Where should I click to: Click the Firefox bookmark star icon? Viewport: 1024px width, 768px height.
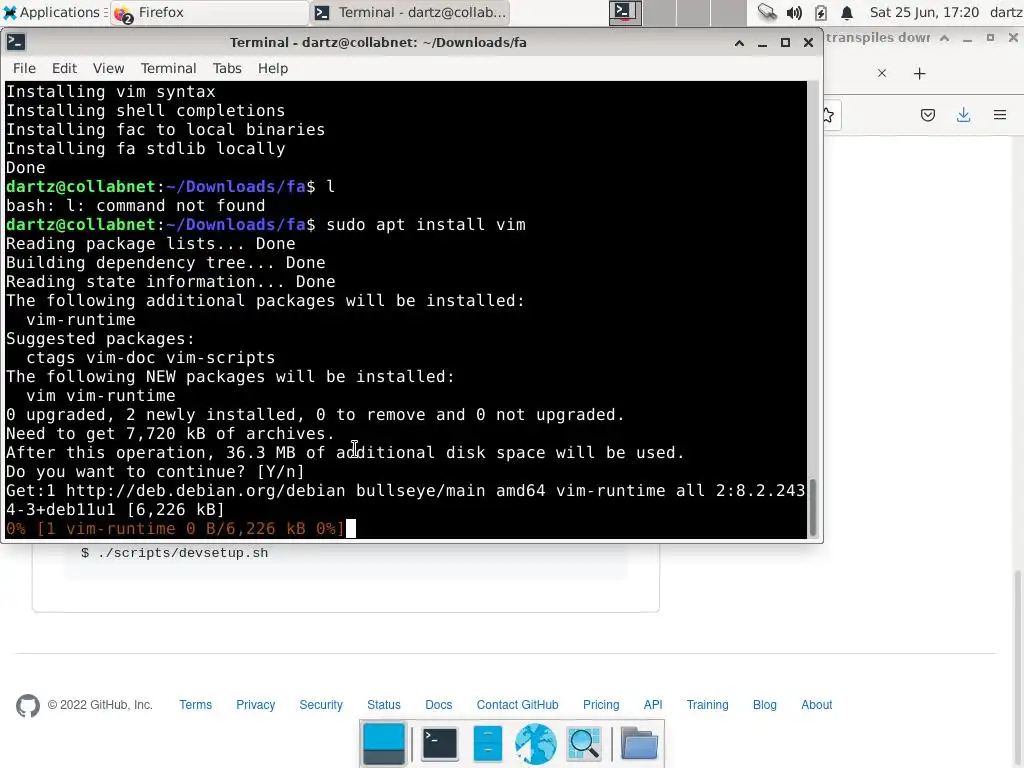pyautogui.click(x=828, y=116)
